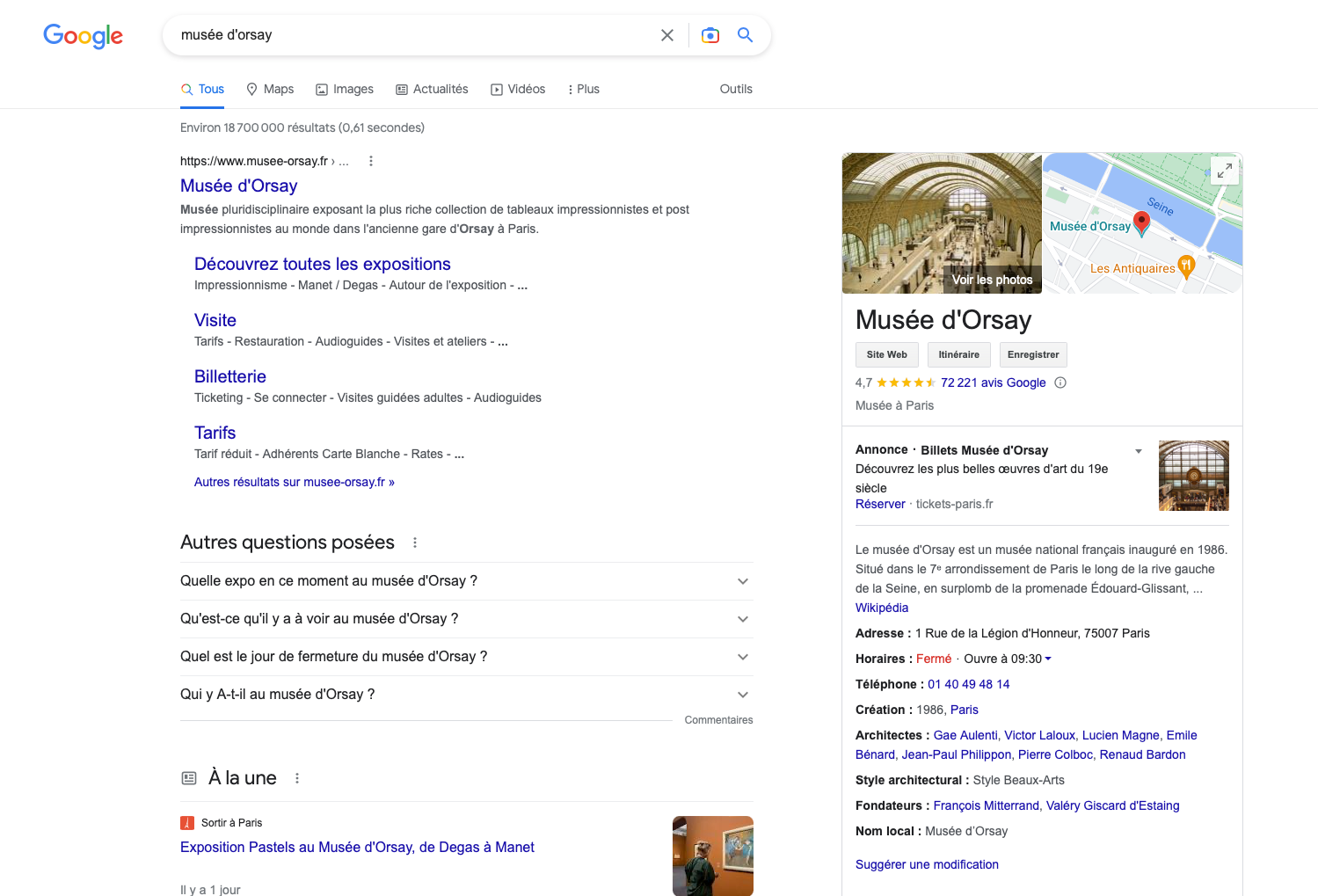Open 'Voir les photos' museum photo
The image size is (1318, 896).
tap(942, 223)
